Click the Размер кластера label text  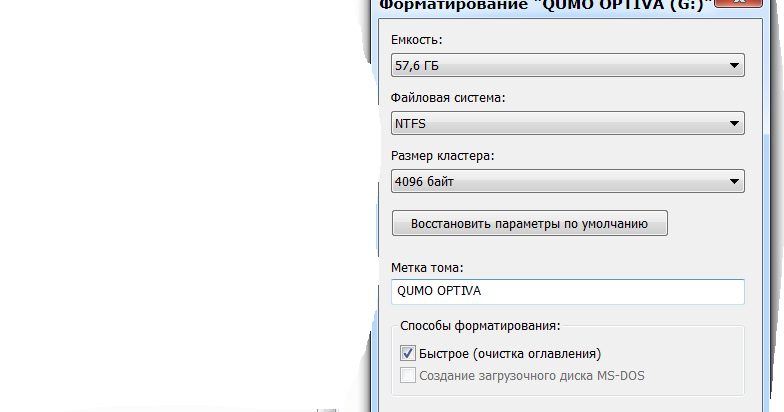443,156
